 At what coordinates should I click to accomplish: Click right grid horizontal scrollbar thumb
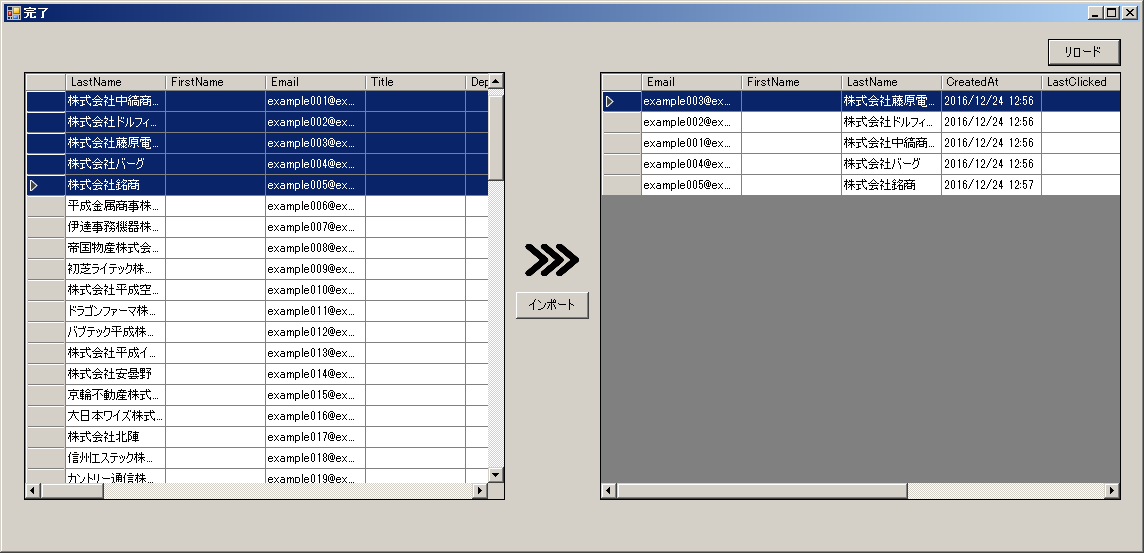pos(762,491)
